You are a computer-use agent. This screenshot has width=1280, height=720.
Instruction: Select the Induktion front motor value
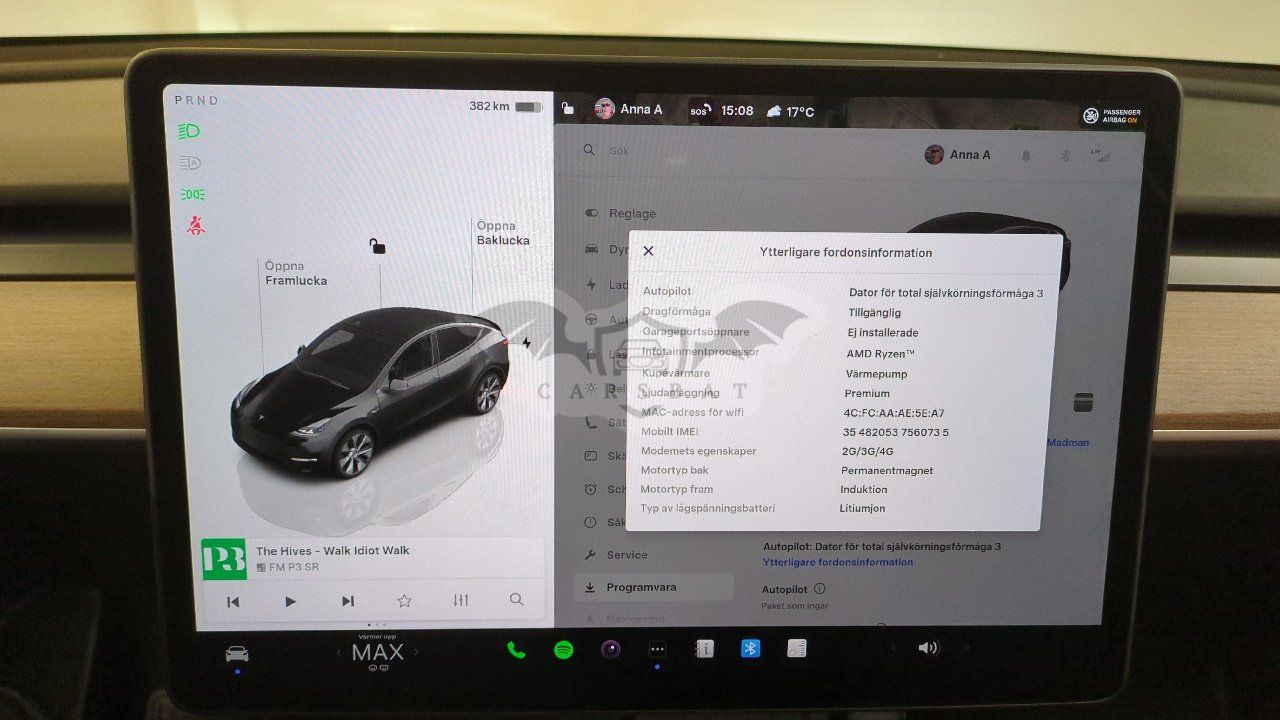(864, 490)
